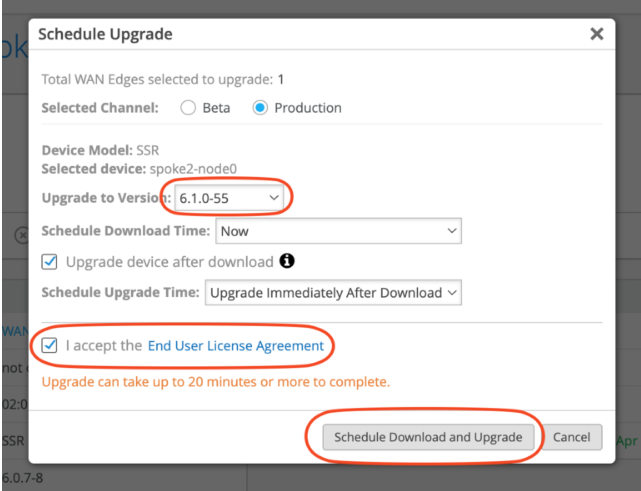Open the End User License Agreement link
Viewport: 641px width, 491px height.
pos(235,346)
